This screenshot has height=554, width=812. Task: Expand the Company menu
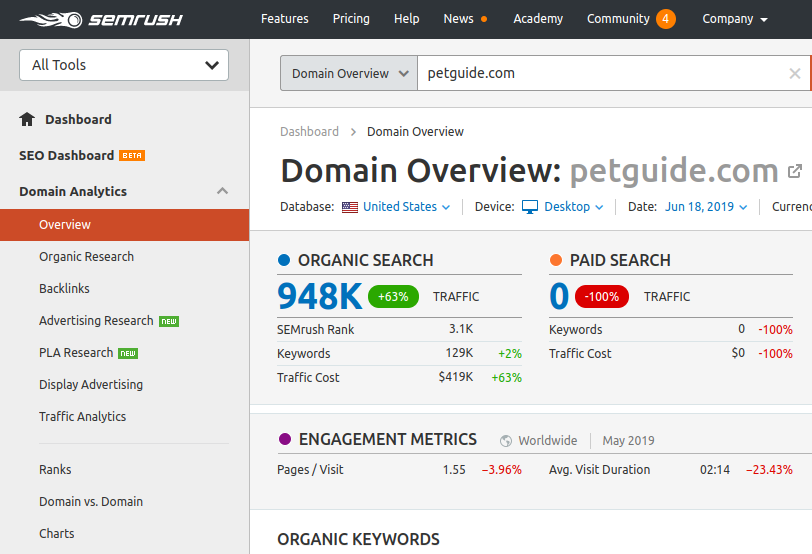(x=735, y=19)
